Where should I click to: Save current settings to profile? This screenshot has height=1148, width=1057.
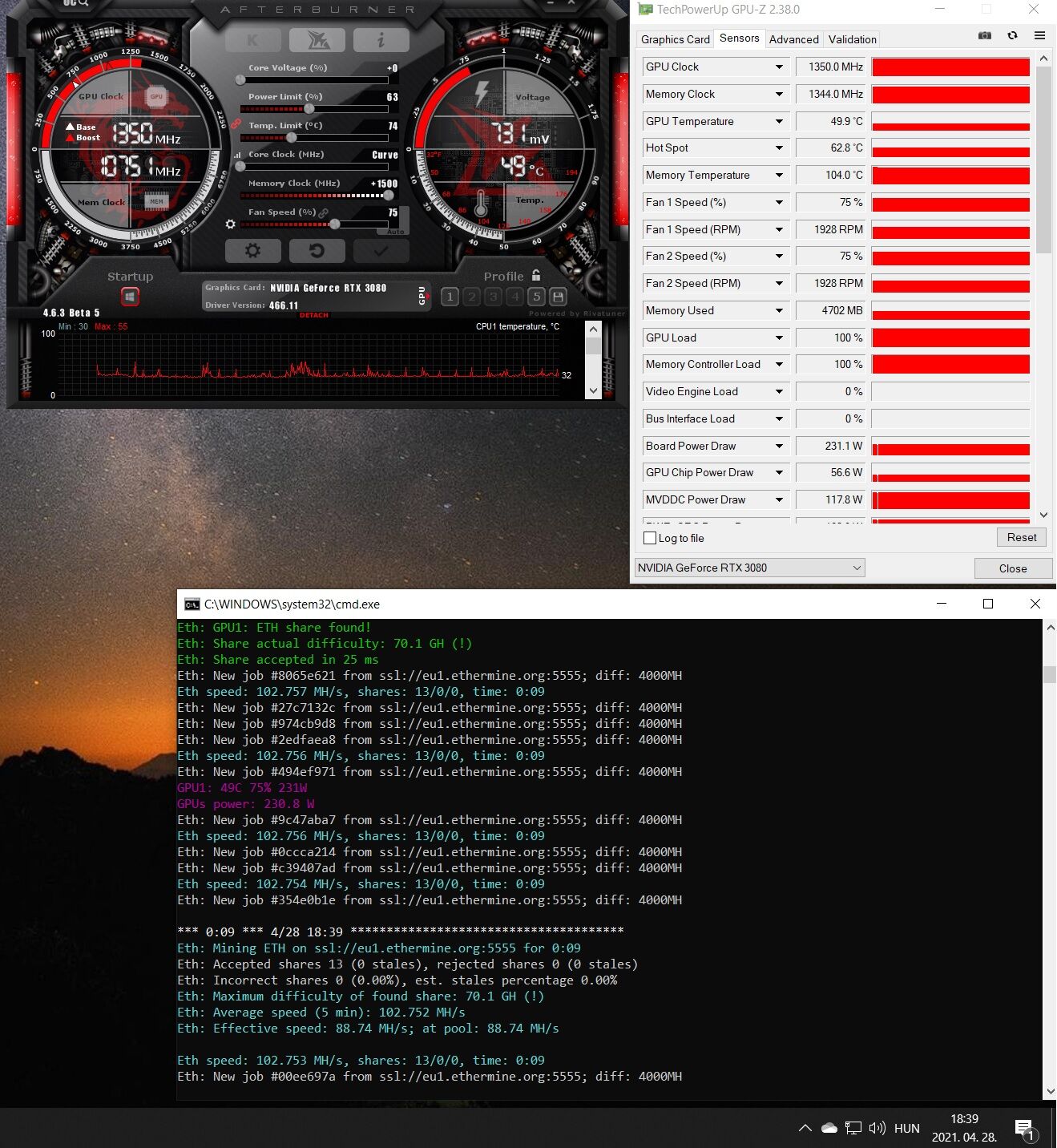(x=558, y=297)
